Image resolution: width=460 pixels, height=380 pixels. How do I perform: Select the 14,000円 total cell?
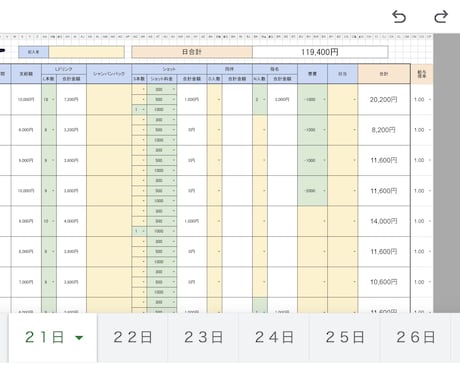[x=384, y=221]
